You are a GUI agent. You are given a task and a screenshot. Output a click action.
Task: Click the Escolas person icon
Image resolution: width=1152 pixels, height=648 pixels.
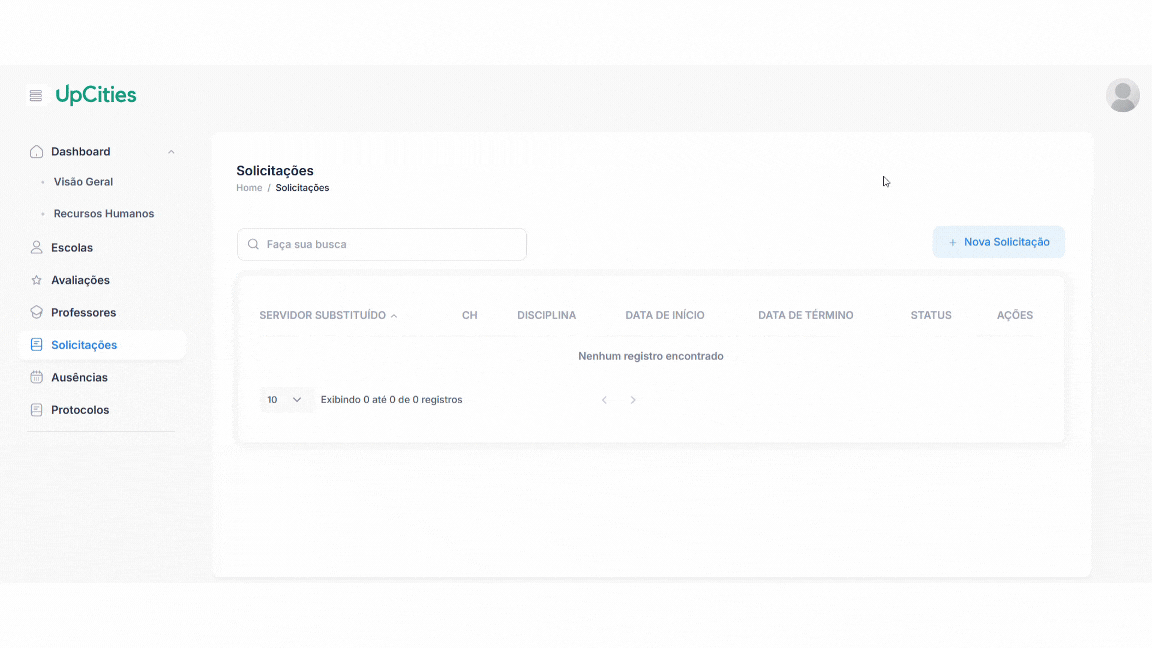tap(36, 248)
